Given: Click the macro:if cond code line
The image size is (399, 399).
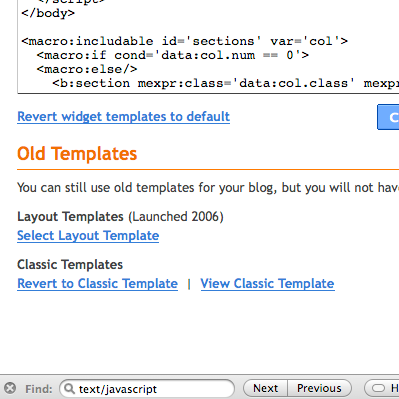Looking at the screenshot, I should [173, 55].
